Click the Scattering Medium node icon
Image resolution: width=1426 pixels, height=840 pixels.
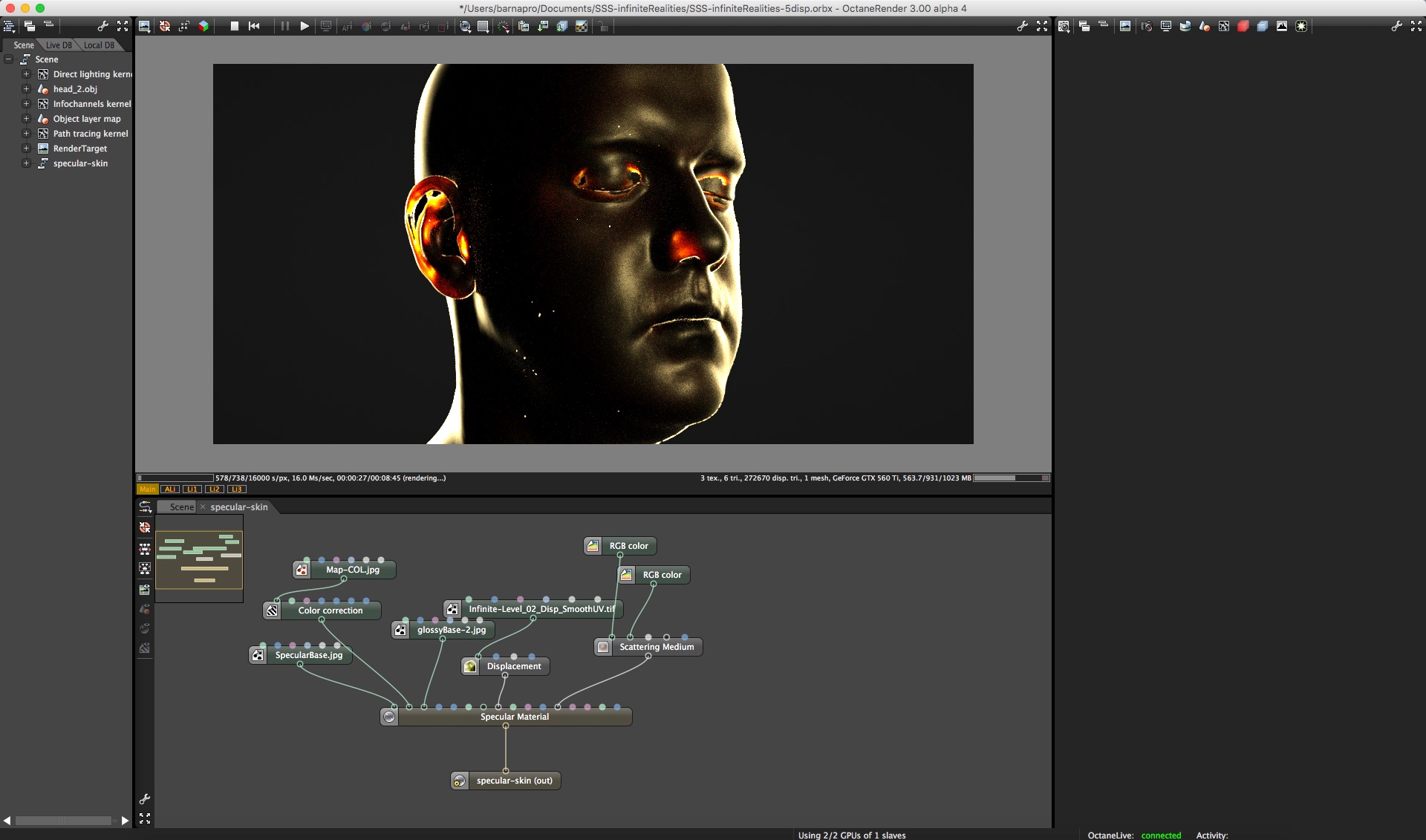603,647
